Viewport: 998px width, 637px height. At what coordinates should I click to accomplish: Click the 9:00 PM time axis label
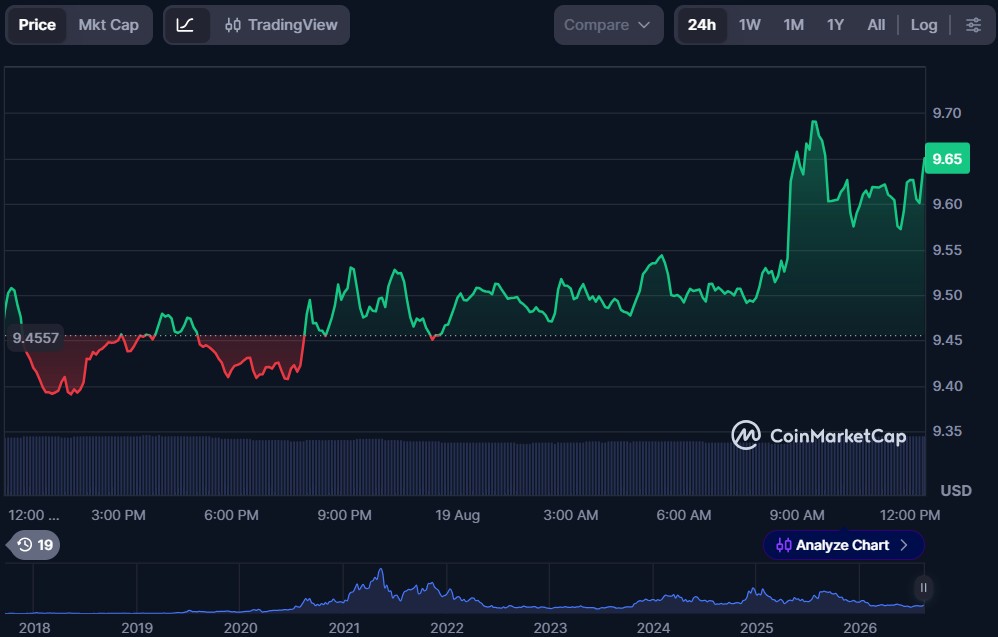[x=344, y=515]
